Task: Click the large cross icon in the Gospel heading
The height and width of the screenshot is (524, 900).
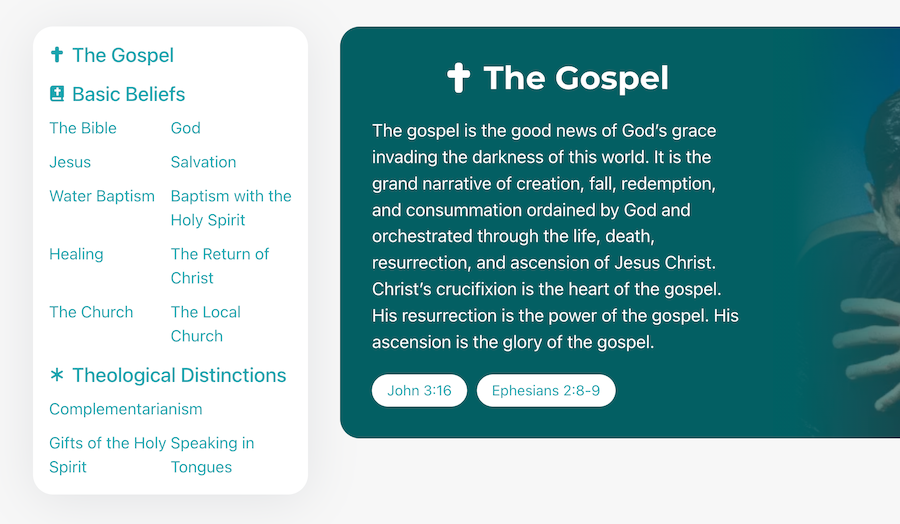Action: 459,77
